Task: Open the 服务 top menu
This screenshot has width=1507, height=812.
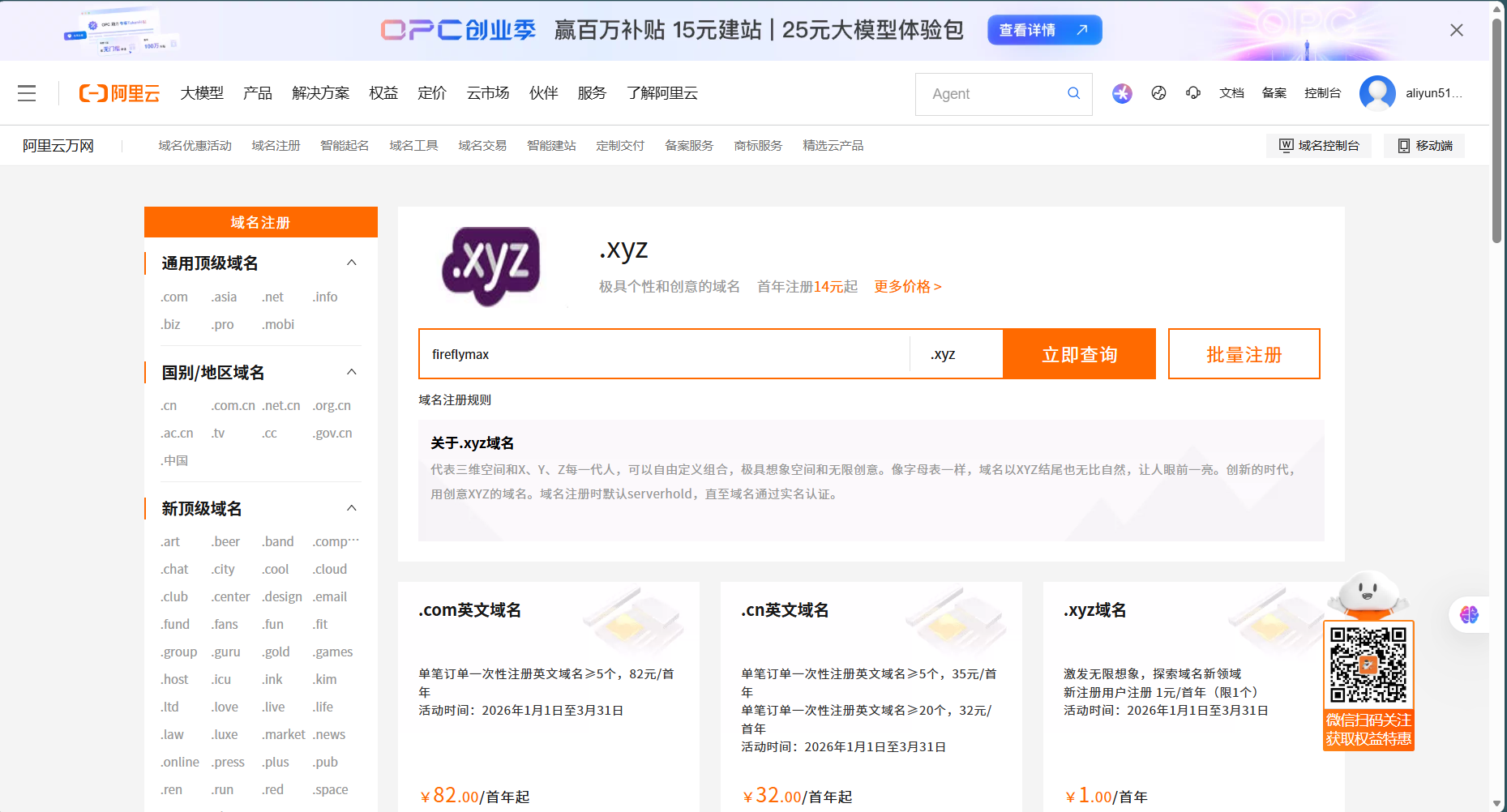Action: 592,93
